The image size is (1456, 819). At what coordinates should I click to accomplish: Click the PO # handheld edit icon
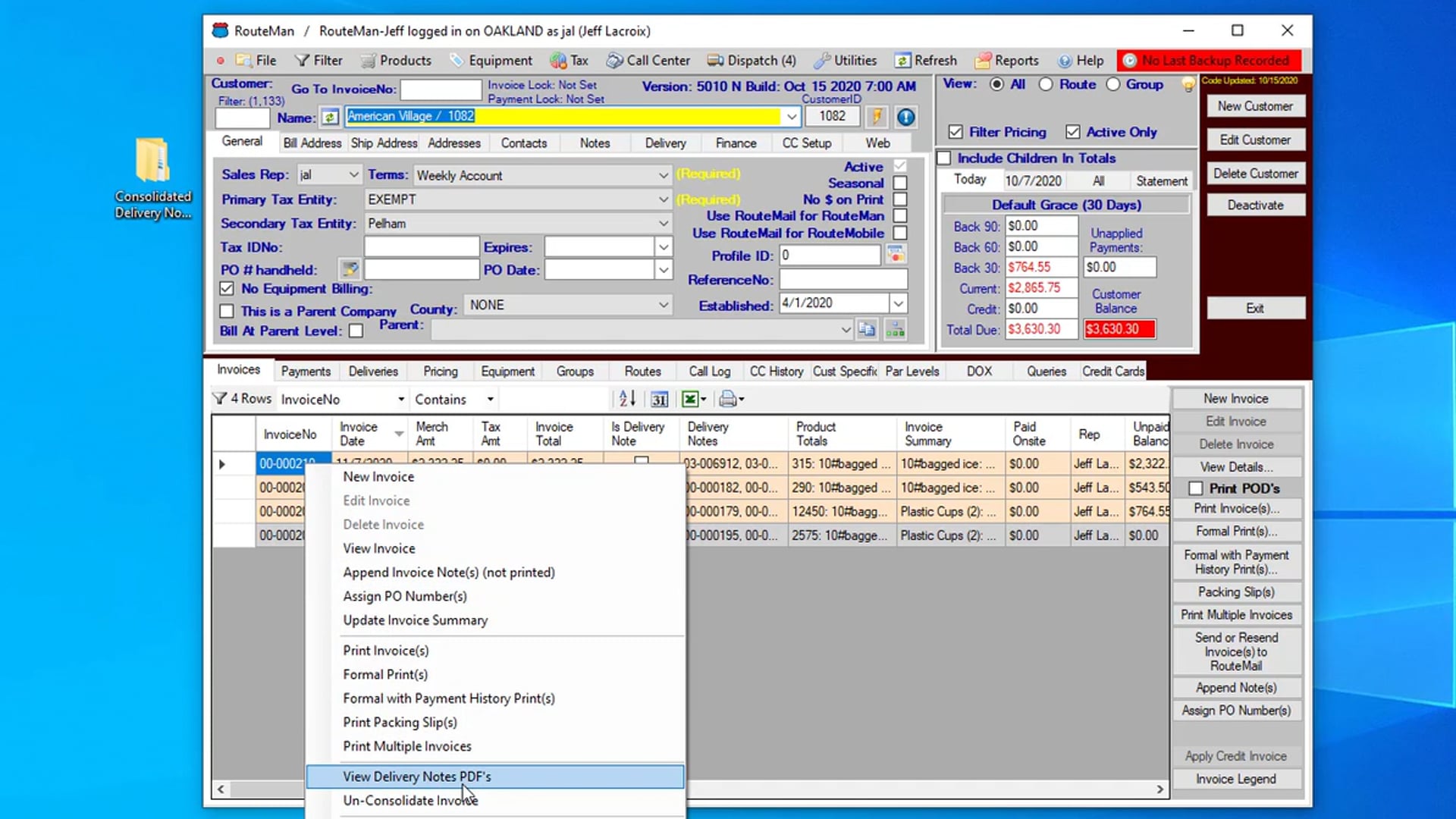coord(349,270)
